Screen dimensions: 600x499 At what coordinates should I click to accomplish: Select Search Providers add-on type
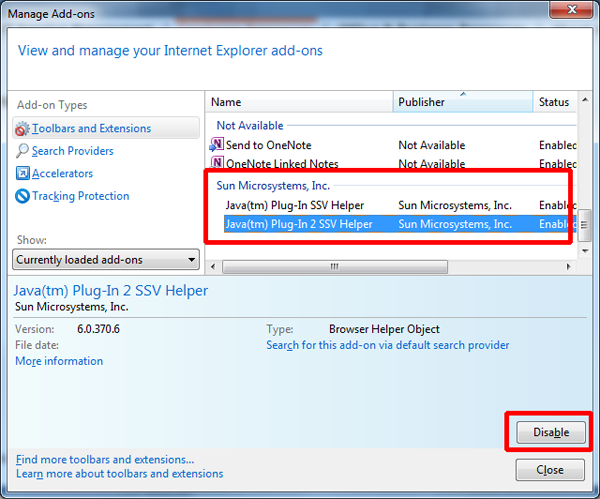73,151
